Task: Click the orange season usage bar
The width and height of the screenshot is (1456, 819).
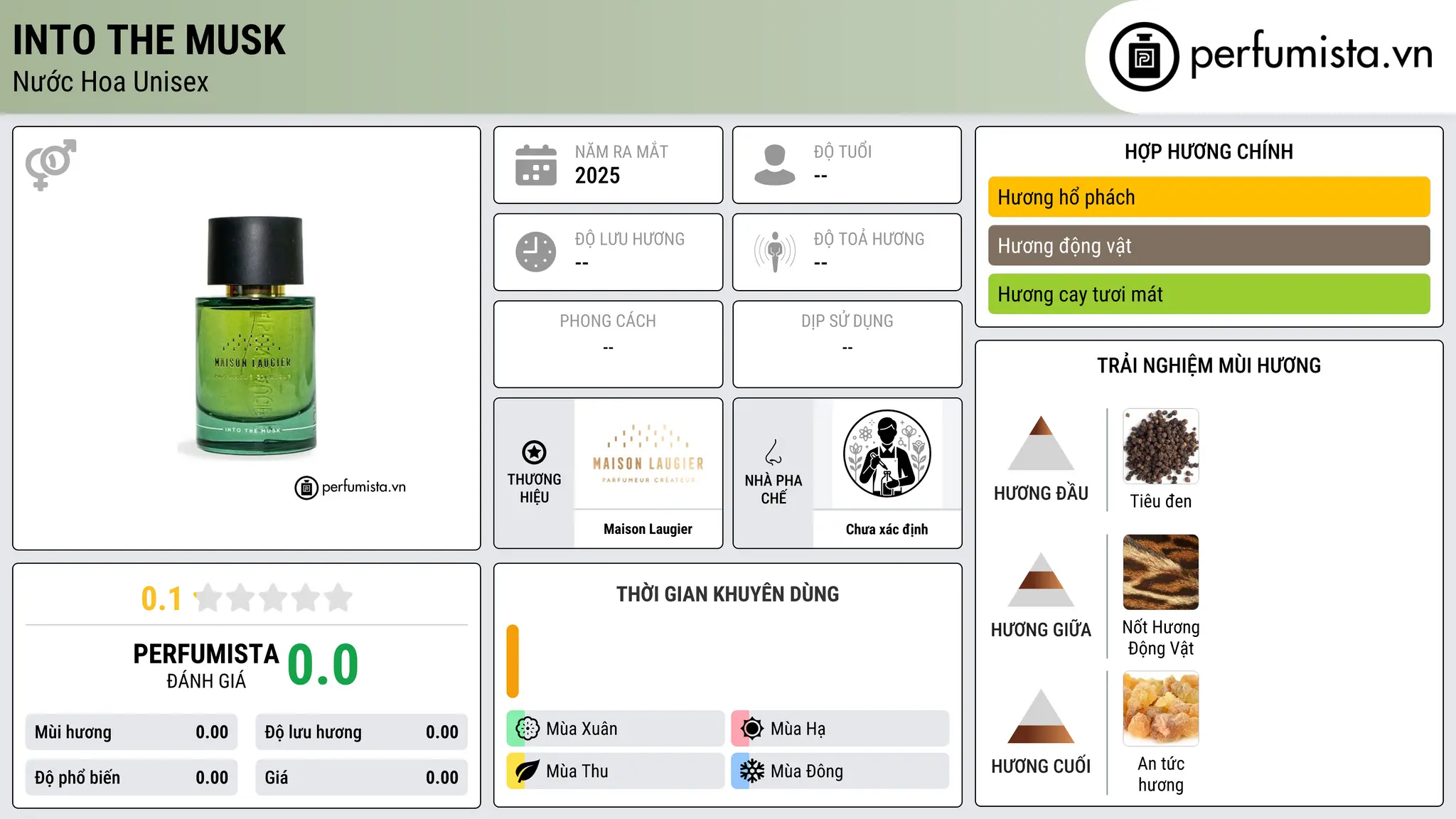Action: [513, 661]
